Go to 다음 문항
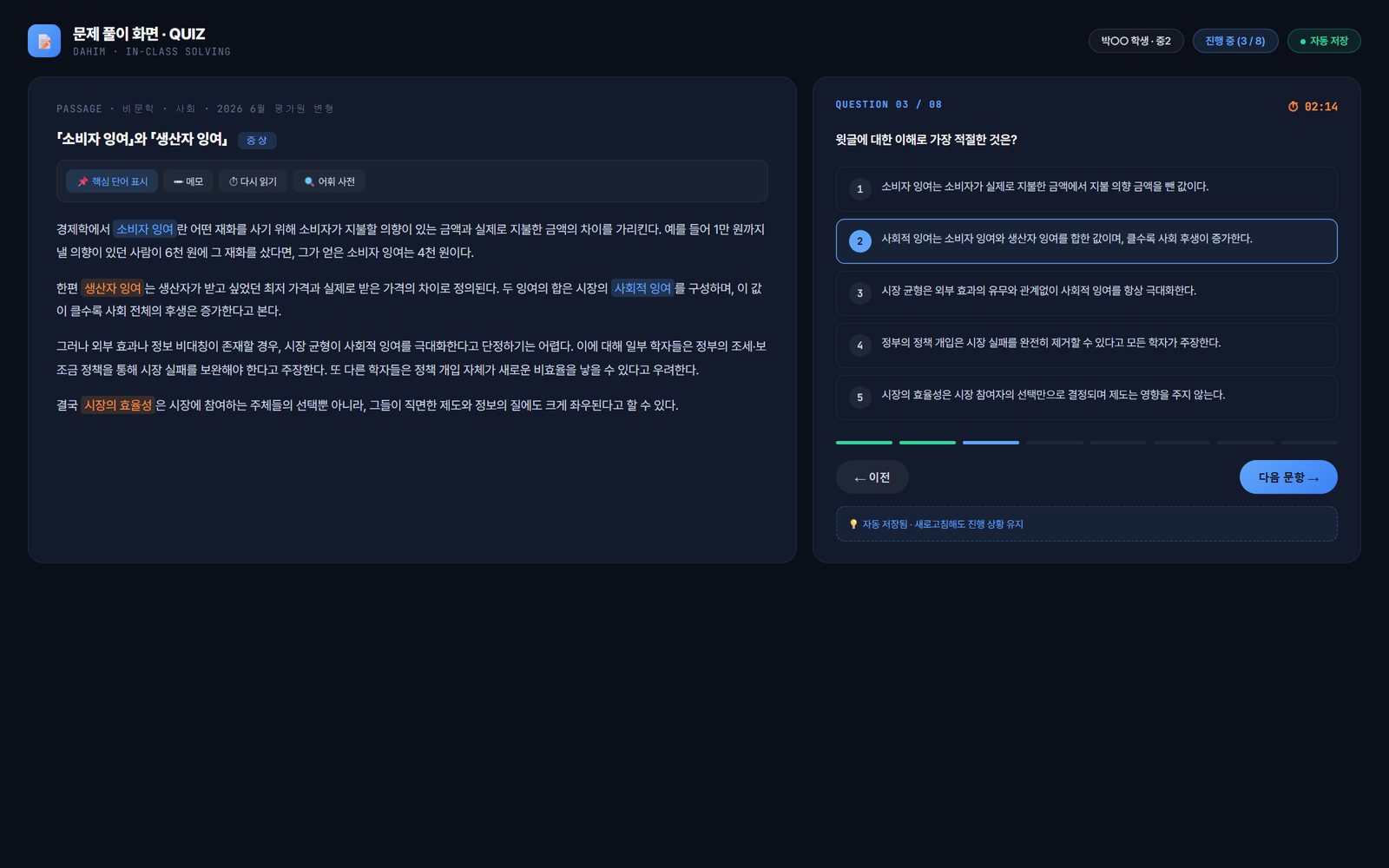This screenshot has height=868, width=1389. (1288, 477)
